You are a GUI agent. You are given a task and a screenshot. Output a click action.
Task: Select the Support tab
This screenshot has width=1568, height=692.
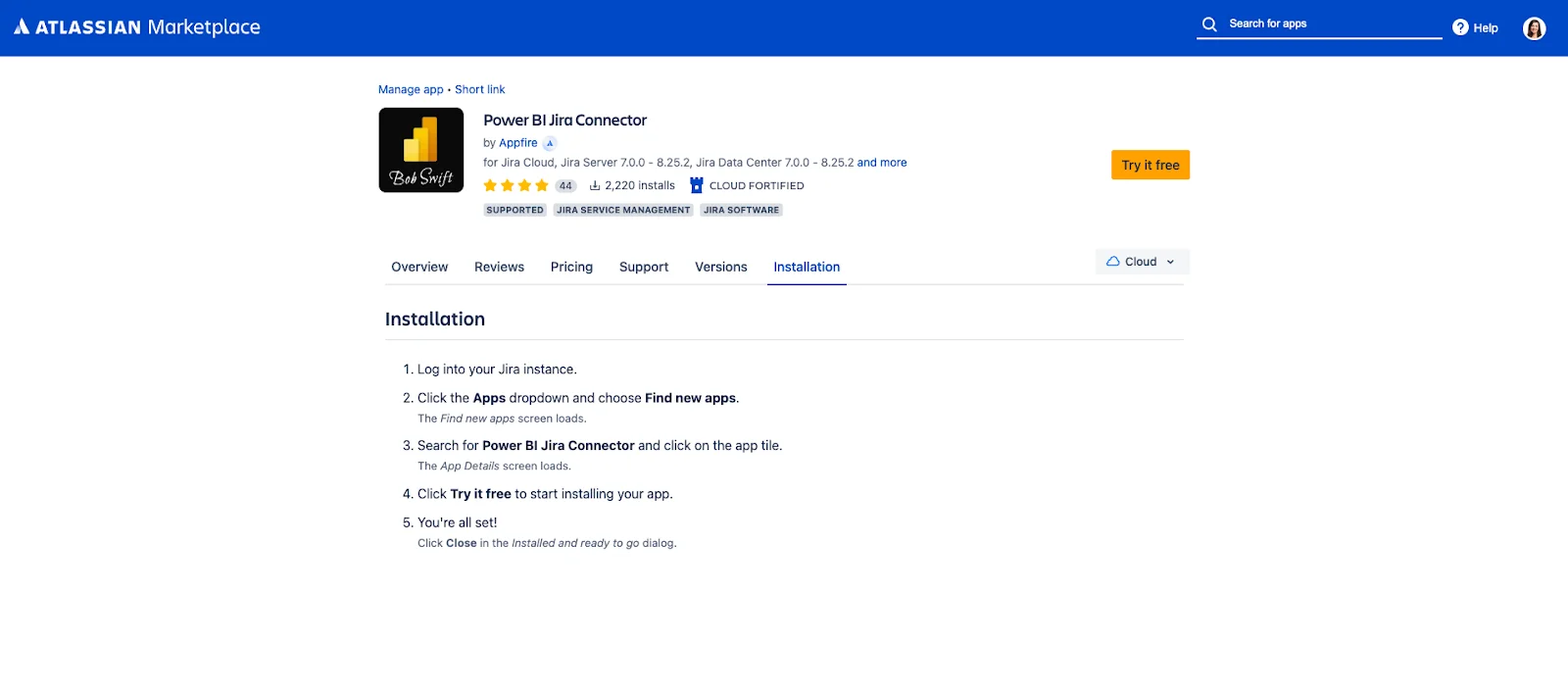644,267
